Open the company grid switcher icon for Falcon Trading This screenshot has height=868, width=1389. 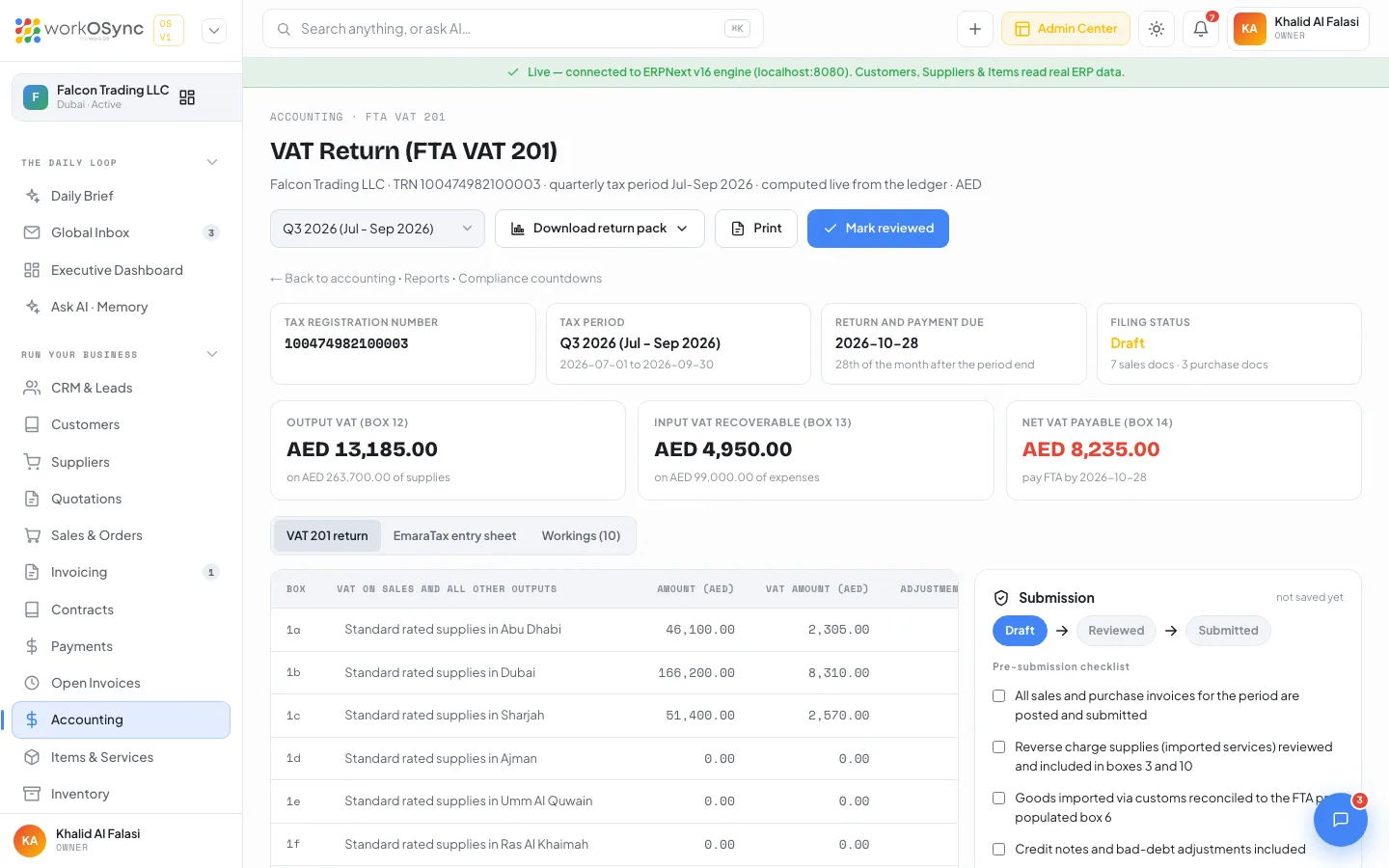click(187, 97)
